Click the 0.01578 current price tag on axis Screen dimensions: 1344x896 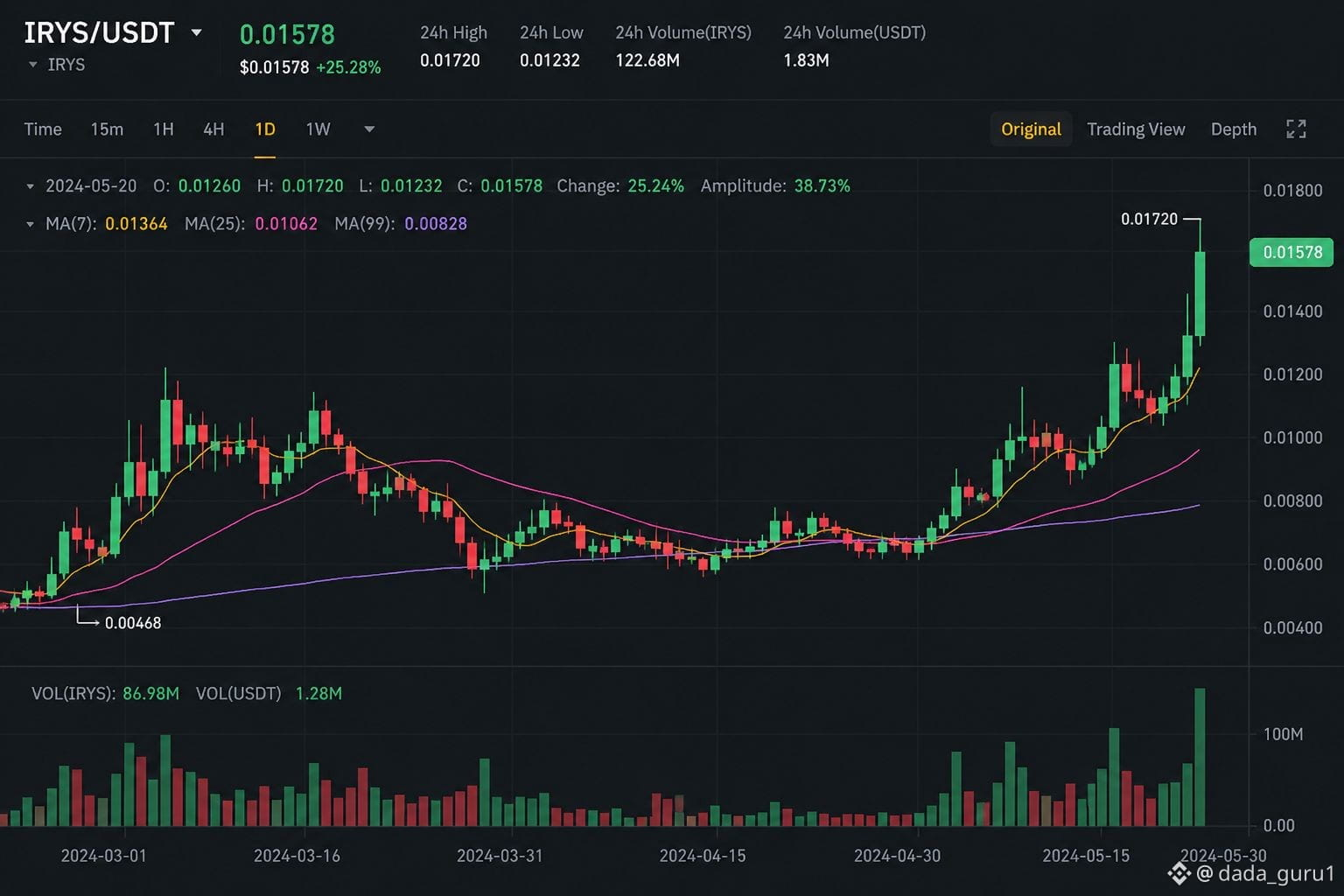pos(1292,252)
